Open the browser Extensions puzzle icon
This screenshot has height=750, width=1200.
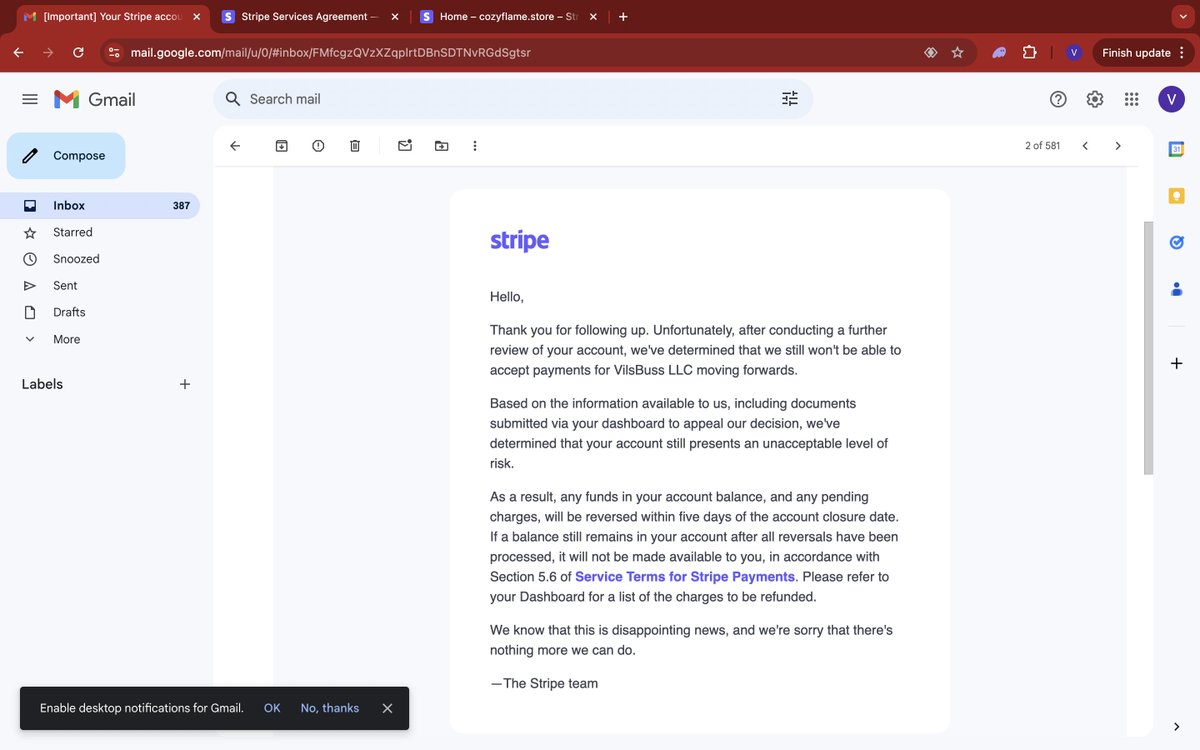click(1029, 52)
